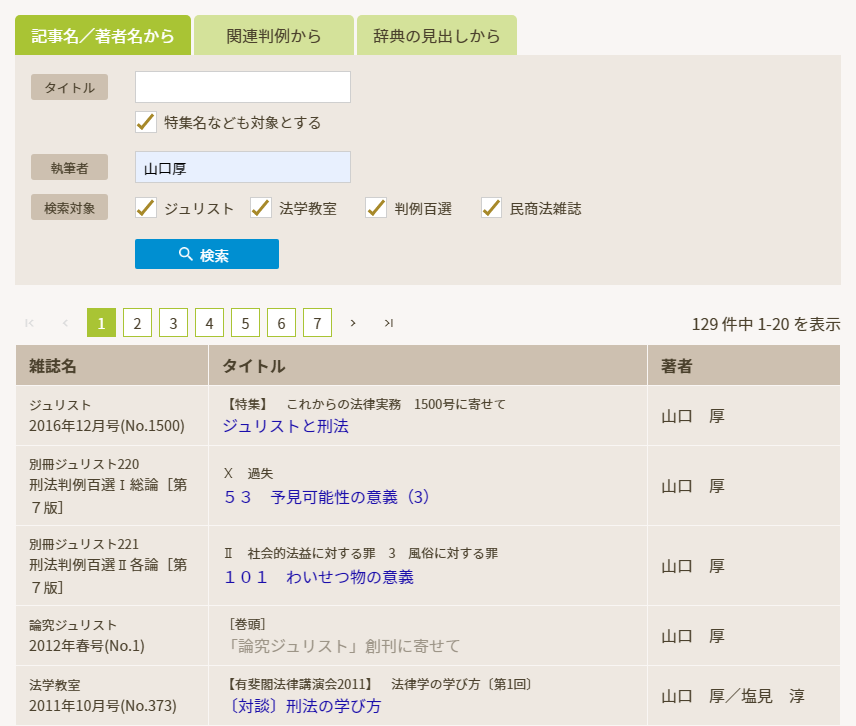Click result count 129 件中 1-20 を表示
The image size is (856, 726).
pos(766,324)
